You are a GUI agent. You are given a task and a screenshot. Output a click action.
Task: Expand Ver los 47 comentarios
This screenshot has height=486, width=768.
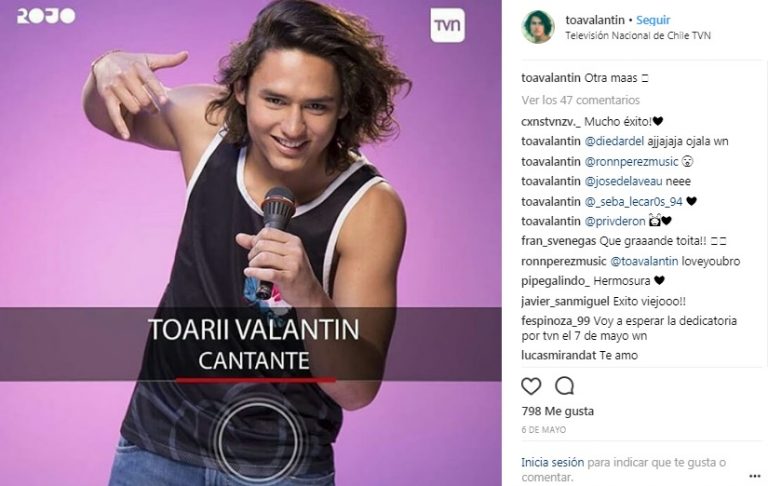click(x=580, y=100)
